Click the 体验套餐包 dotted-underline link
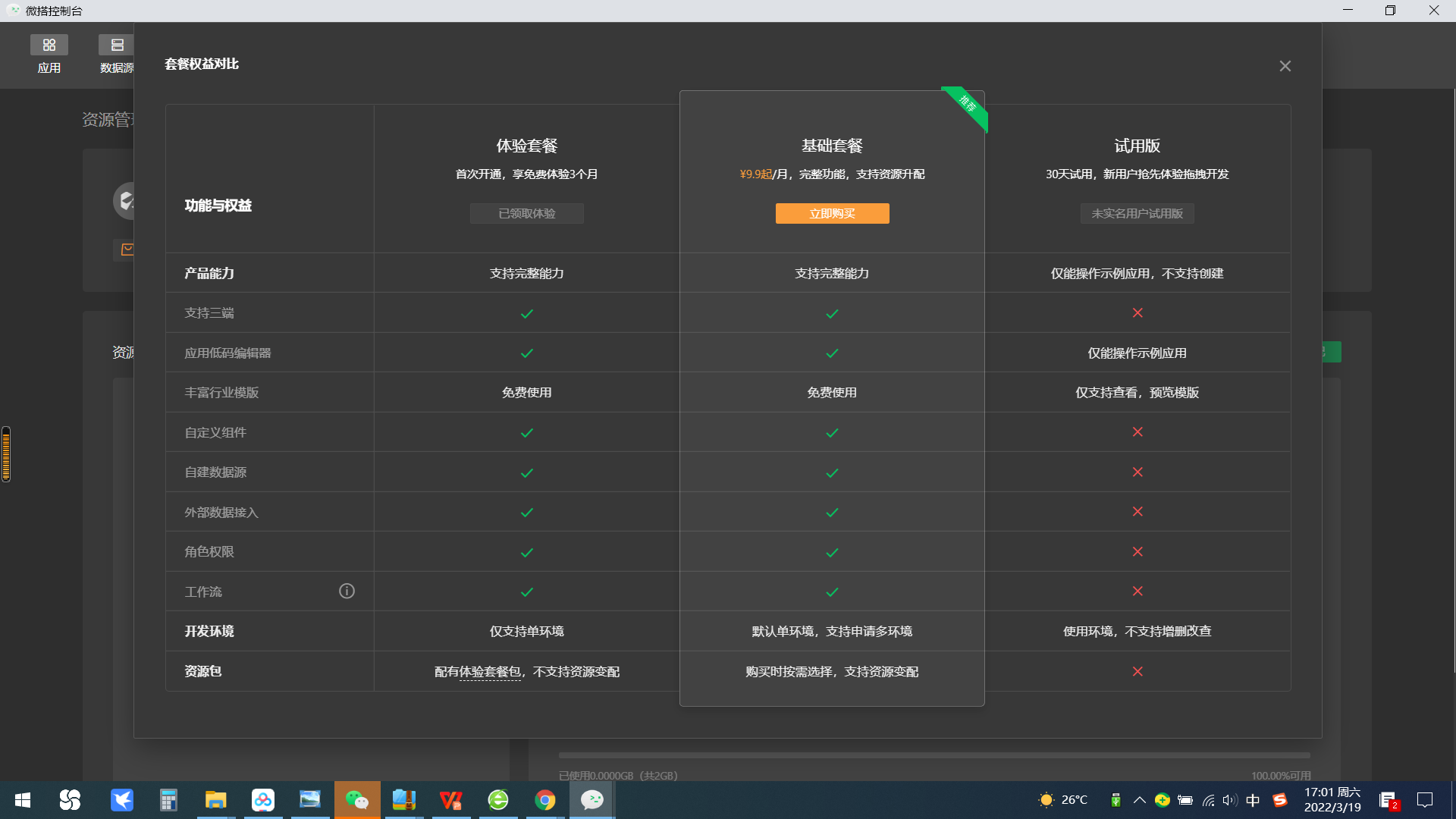Viewport: 1456px width, 819px height. (x=490, y=672)
